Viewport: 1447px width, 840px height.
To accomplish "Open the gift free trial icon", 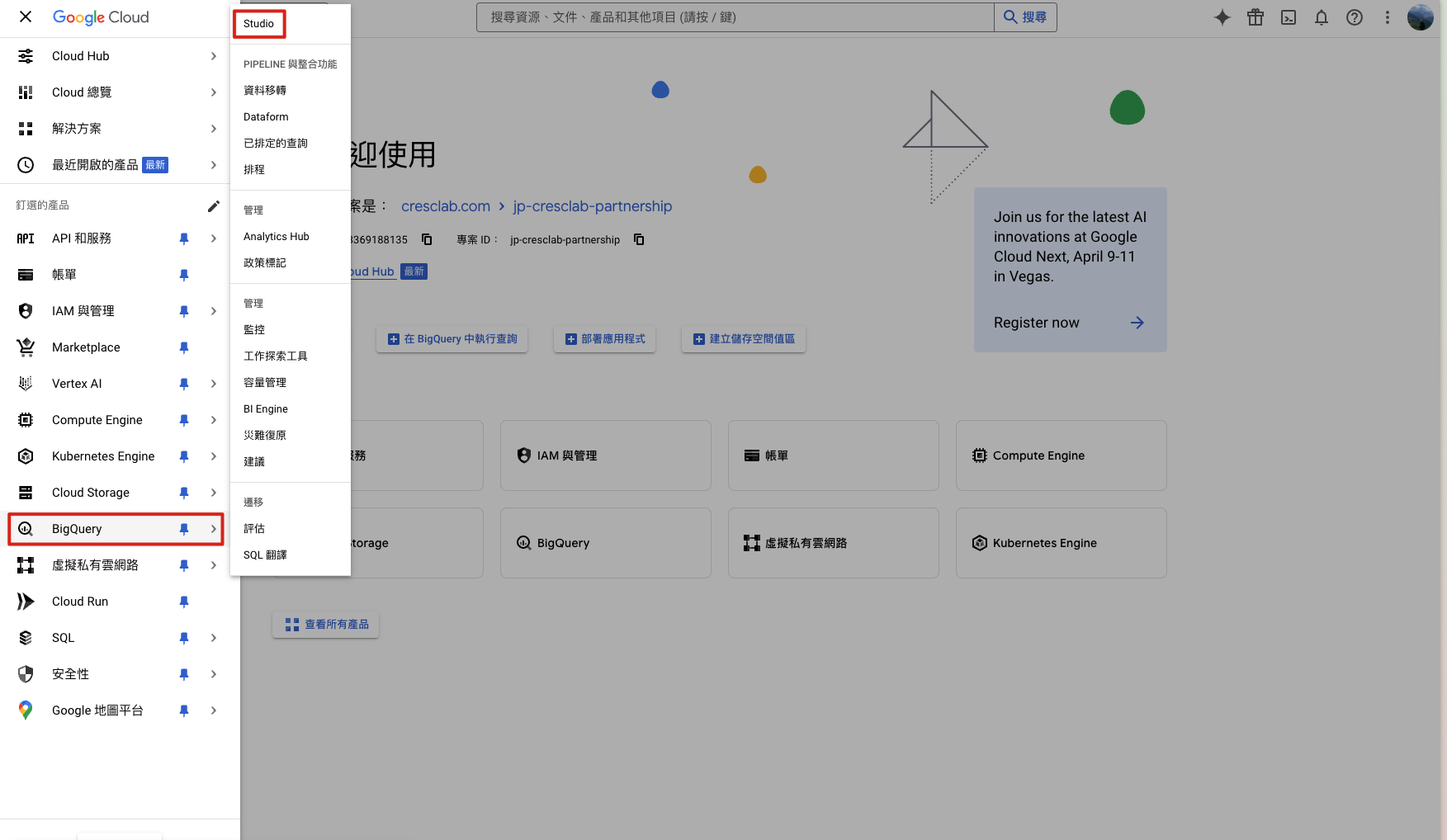I will tap(1255, 17).
